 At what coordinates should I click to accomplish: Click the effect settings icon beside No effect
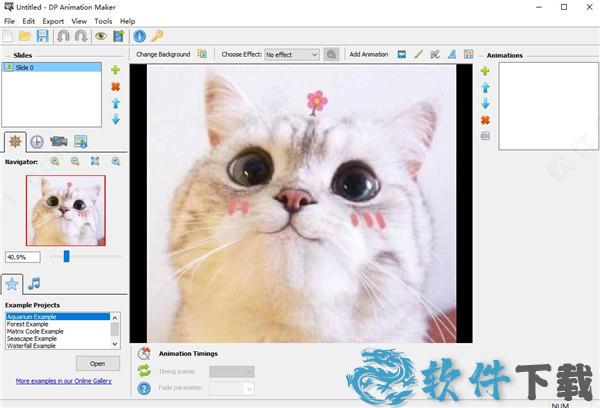coord(331,54)
